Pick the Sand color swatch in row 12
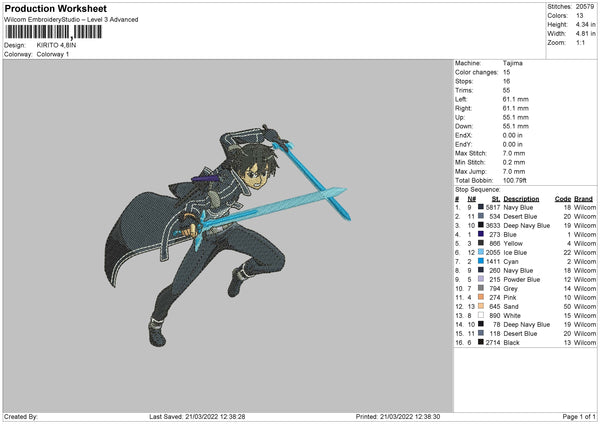Viewport: 600px width, 424px height. (481, 306)
